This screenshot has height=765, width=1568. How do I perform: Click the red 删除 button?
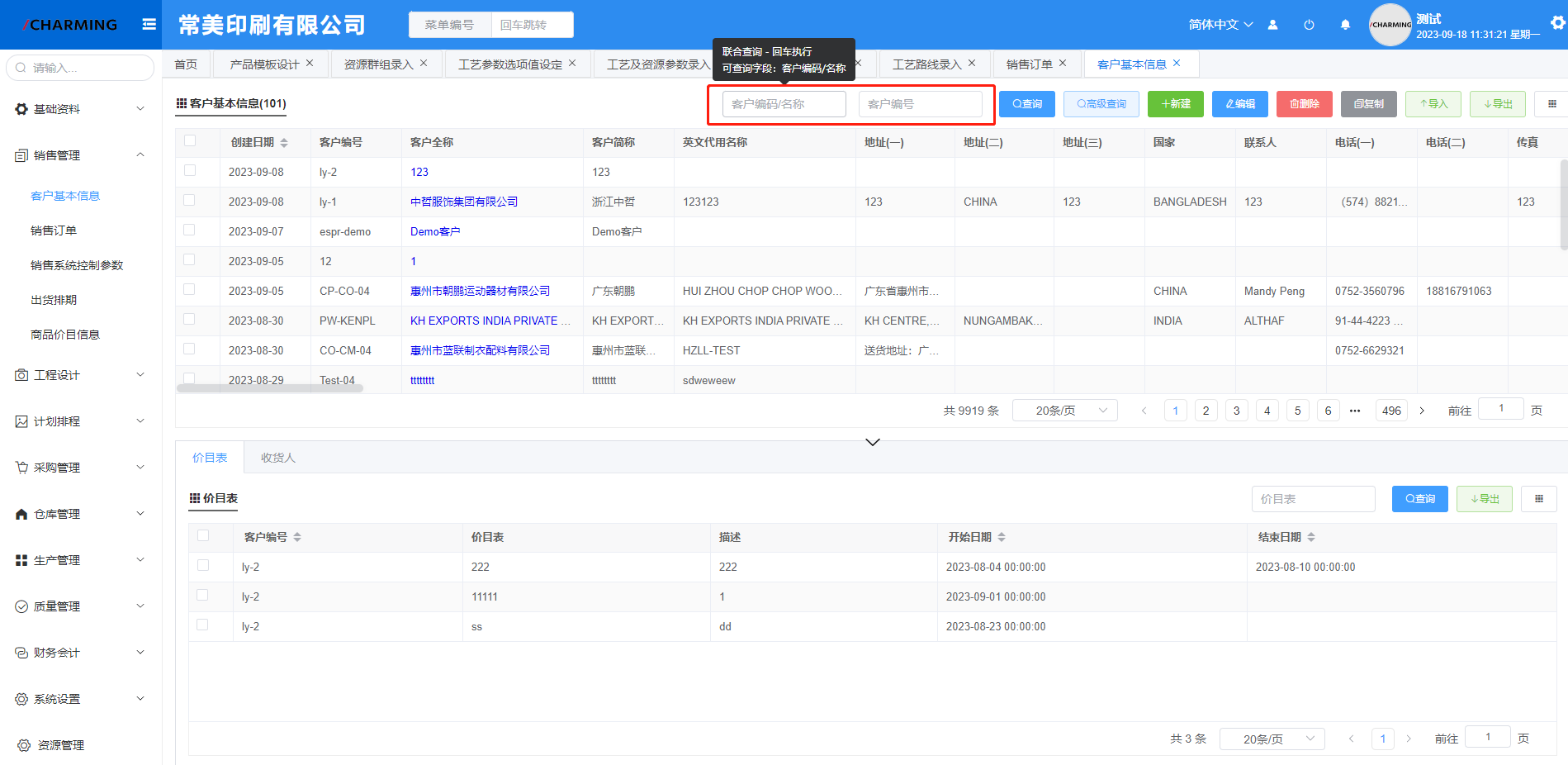(x=1305, y=104)
